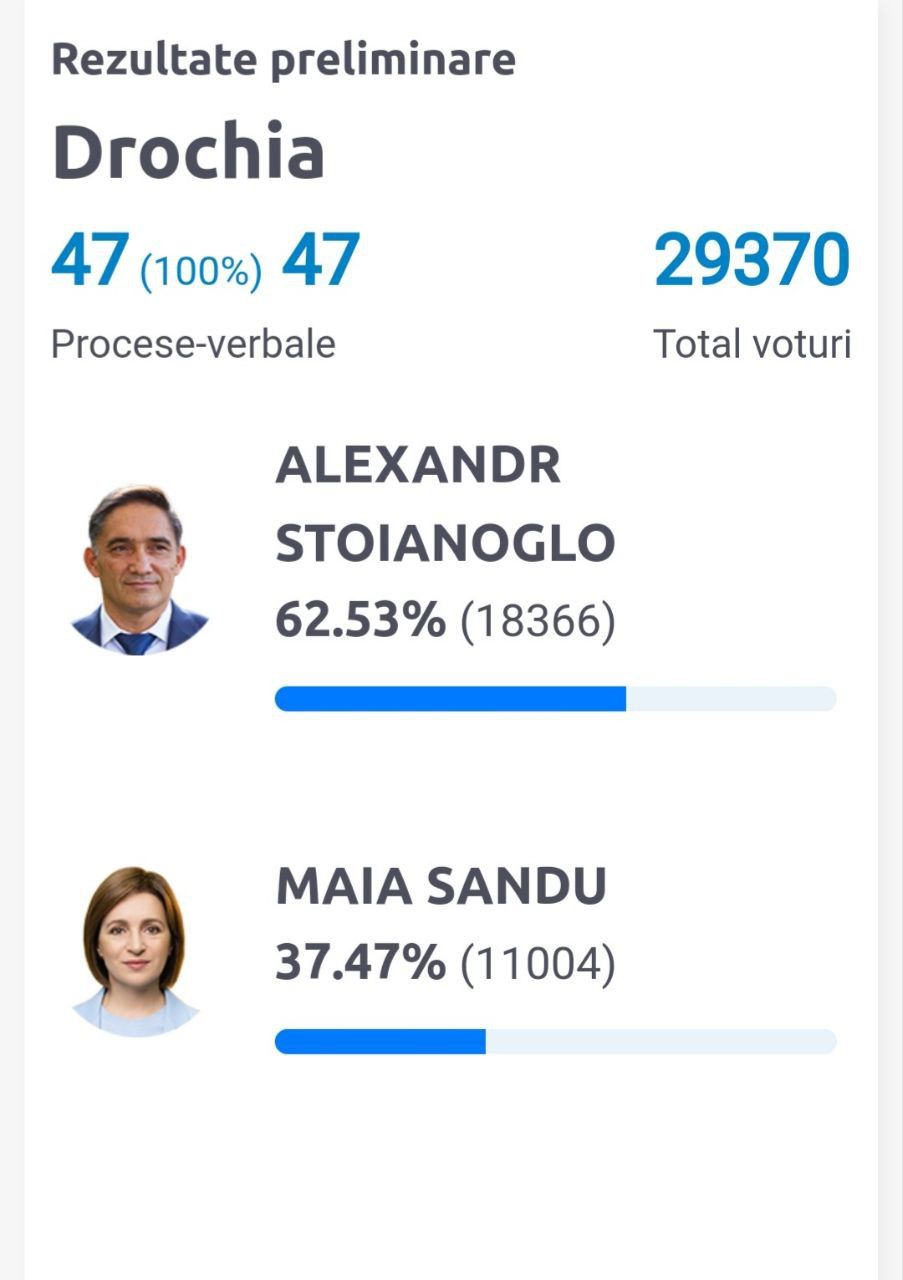Click empty part of Stoianoglo's progress bar
This screenshot has height=1280, width=903.
731,699
